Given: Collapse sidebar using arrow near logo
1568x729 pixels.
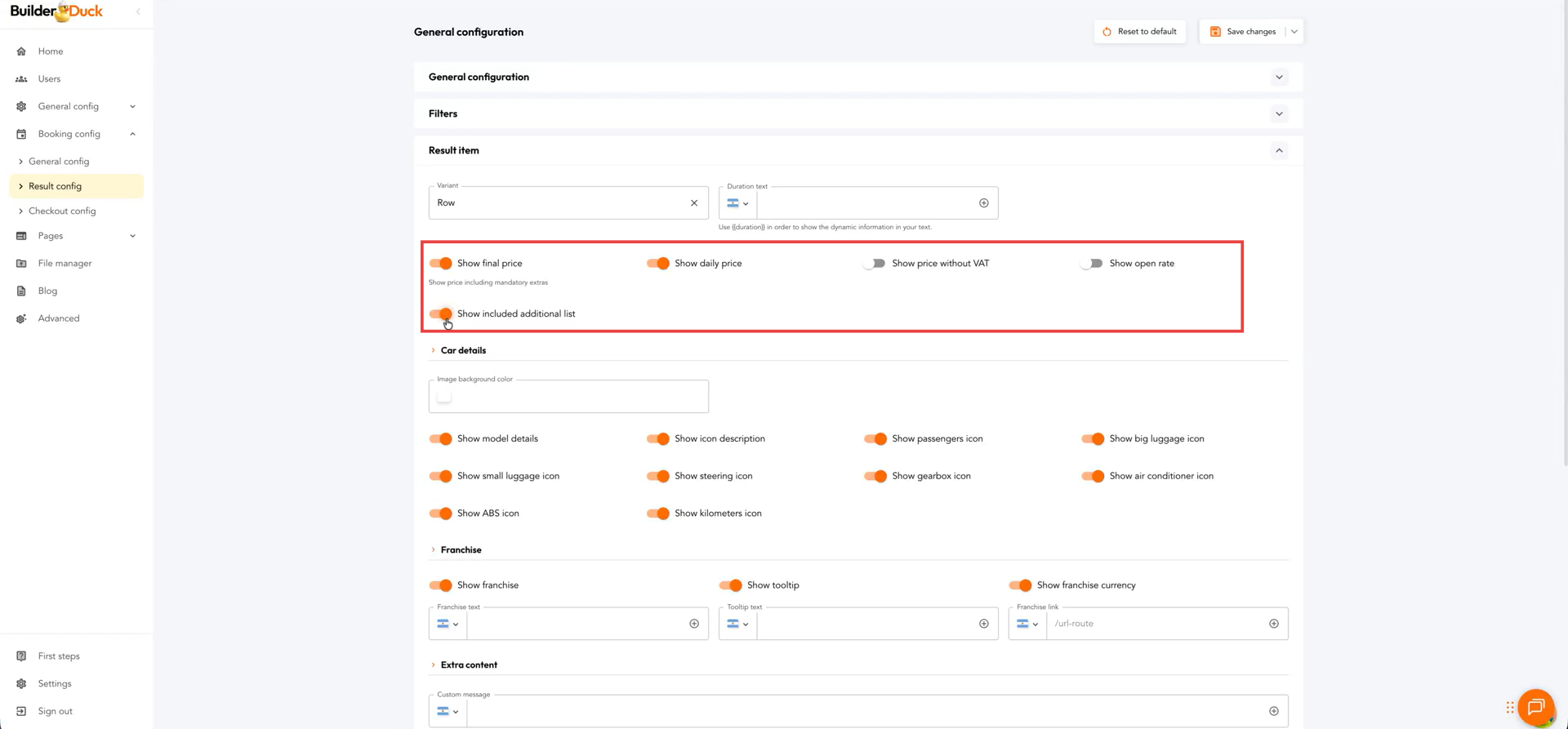Looking at the screenshot, I should coord(138,11).
